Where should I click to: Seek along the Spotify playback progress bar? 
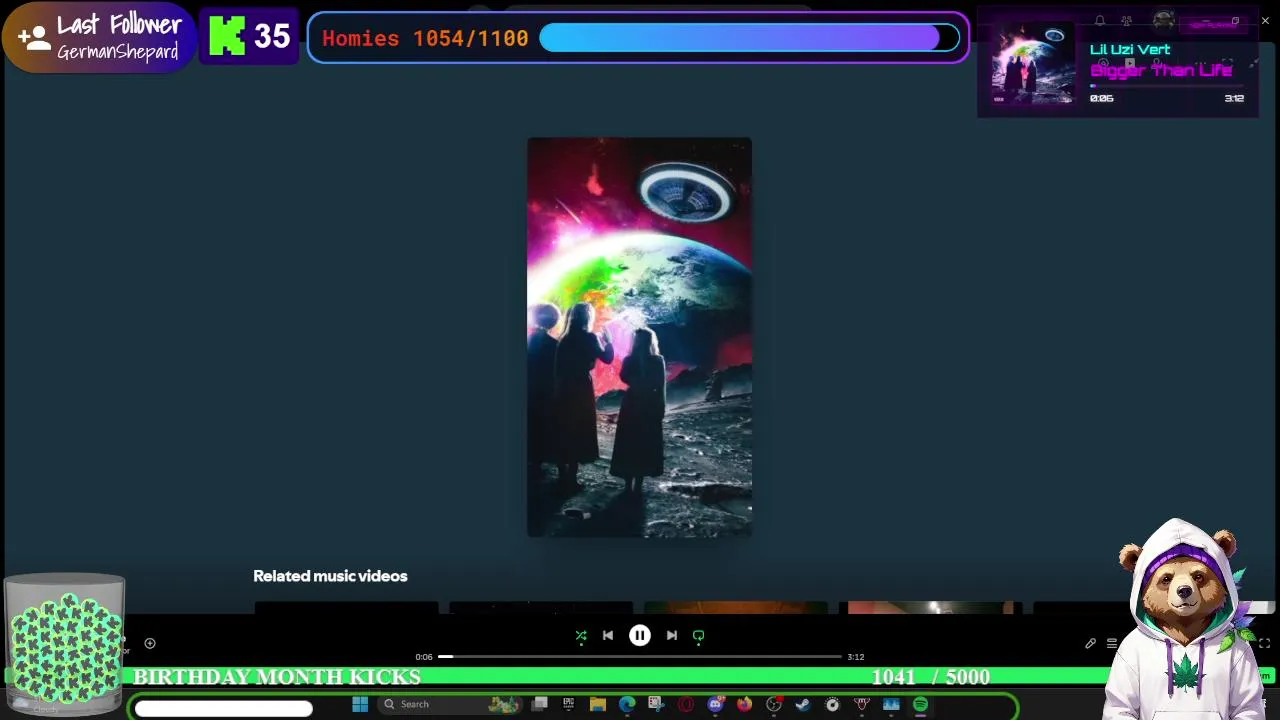[x=640, y=657]
